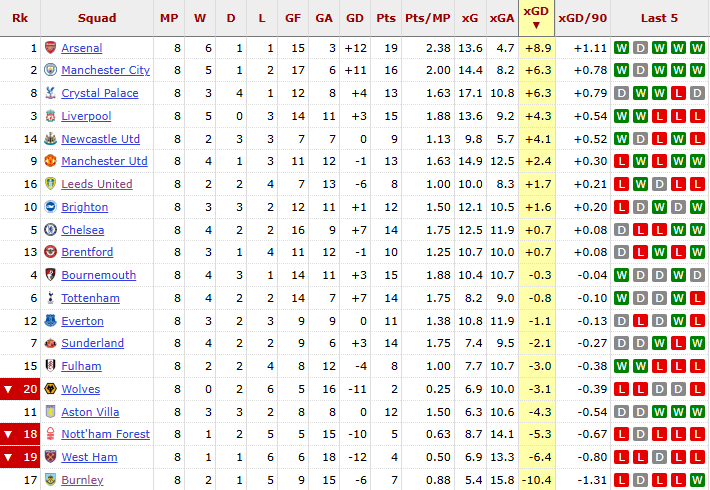Click the Manchester City club crest
The width and height of the screenshot is (710, 490).
(x=50, y=70)
